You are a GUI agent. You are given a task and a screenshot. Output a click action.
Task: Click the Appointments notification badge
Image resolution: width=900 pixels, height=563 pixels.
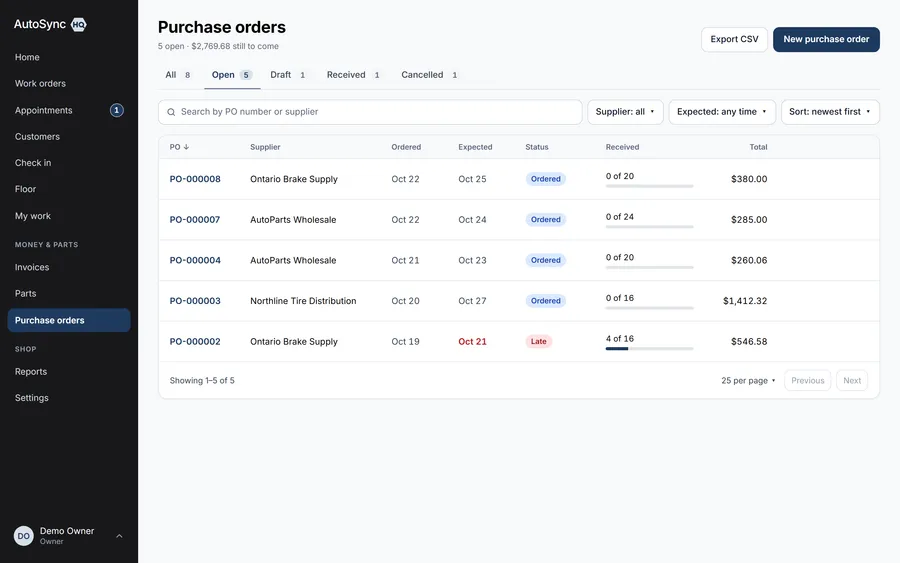[x=117, y=110]
